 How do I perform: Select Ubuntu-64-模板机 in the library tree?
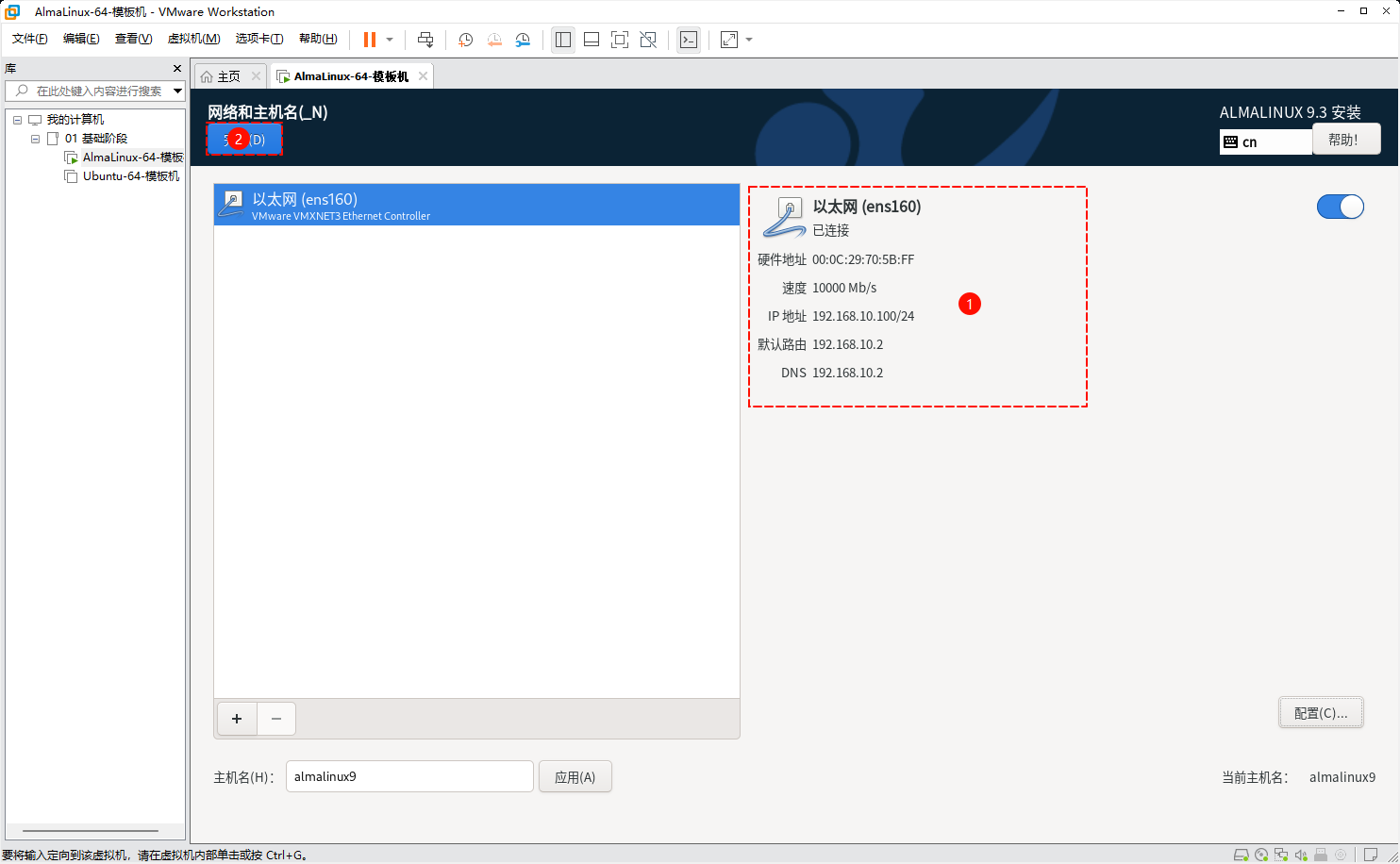(x=130, y=176)
